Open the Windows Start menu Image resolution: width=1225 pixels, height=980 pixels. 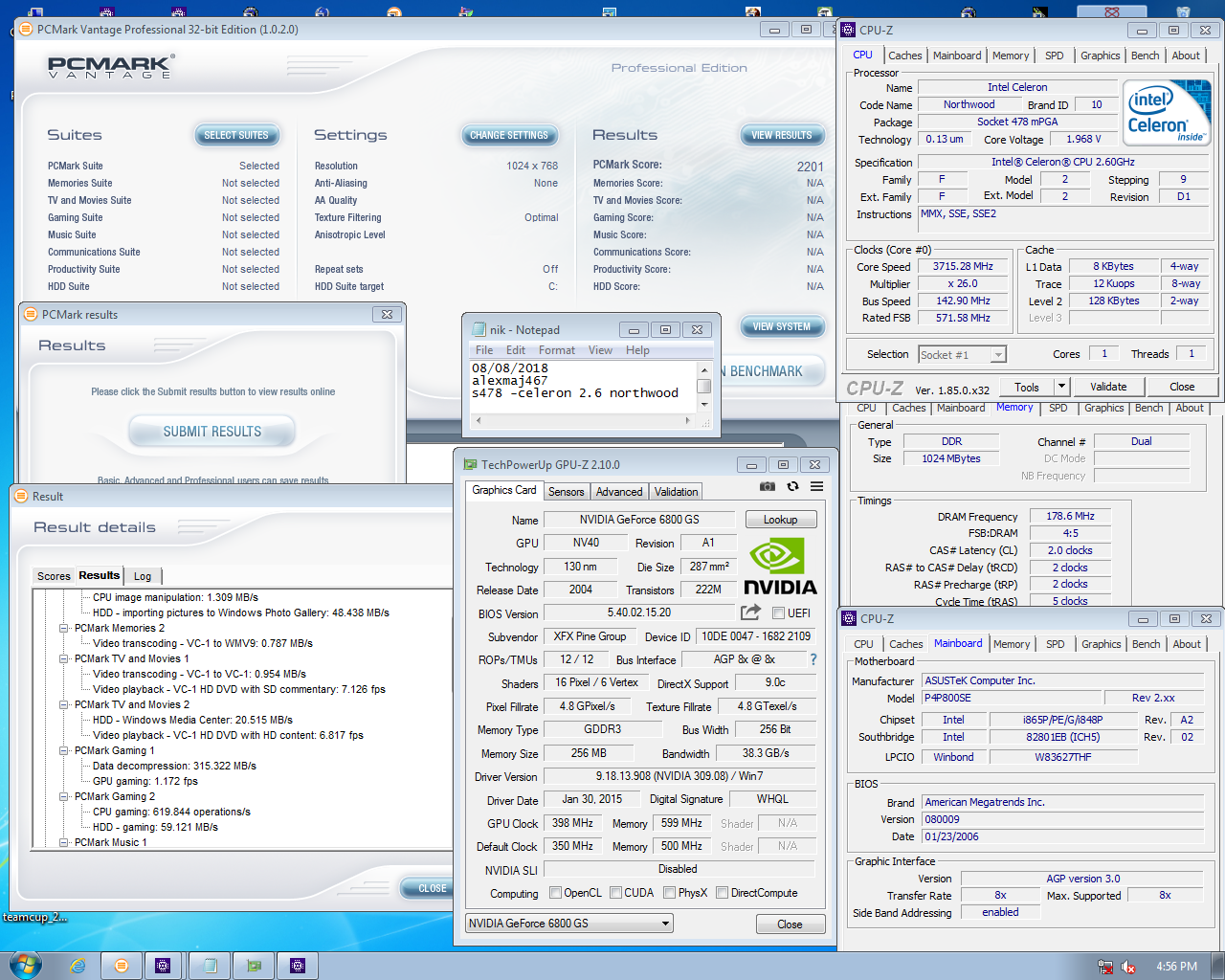pyautogui.click(x=25, y=965)
